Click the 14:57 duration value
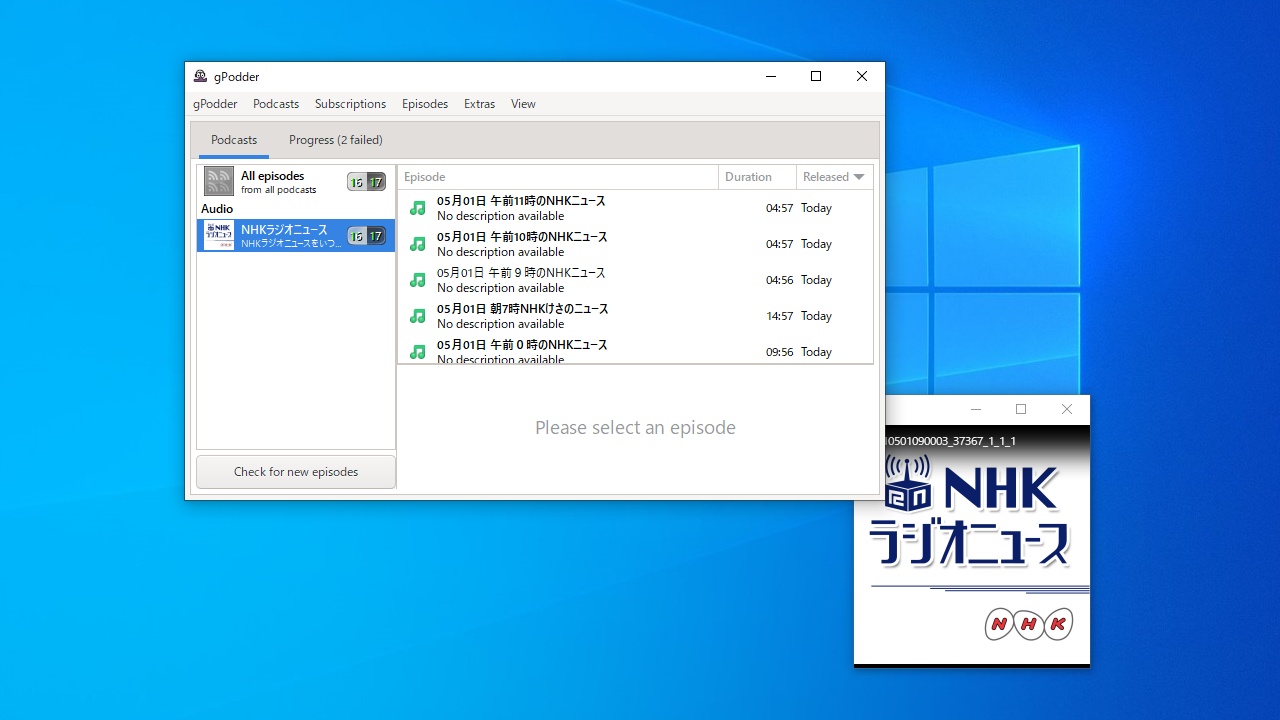The image size is (1280, 720). (x=779, y=316)
